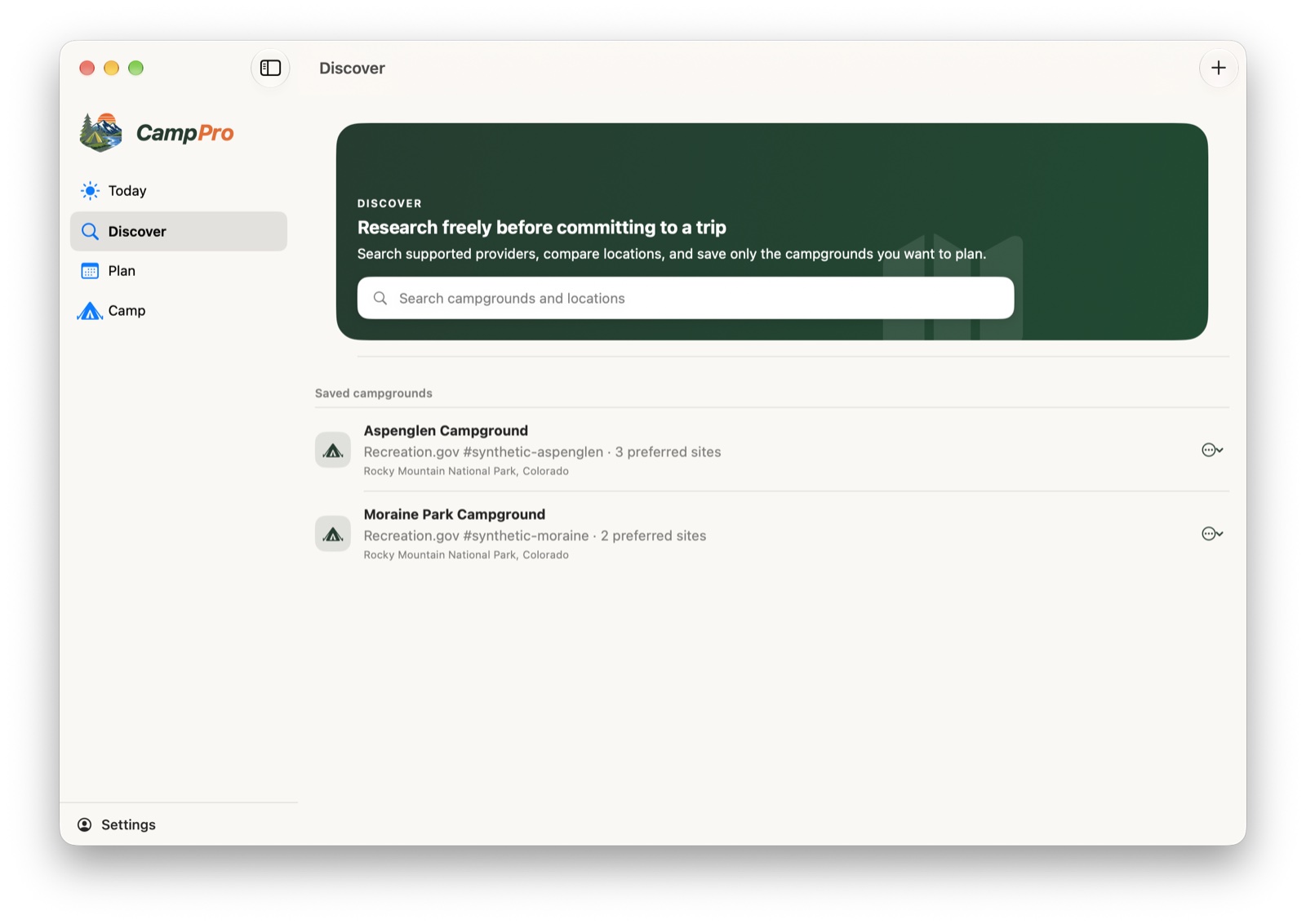Click 'Saved campgrounds' heading

point(374,393)
